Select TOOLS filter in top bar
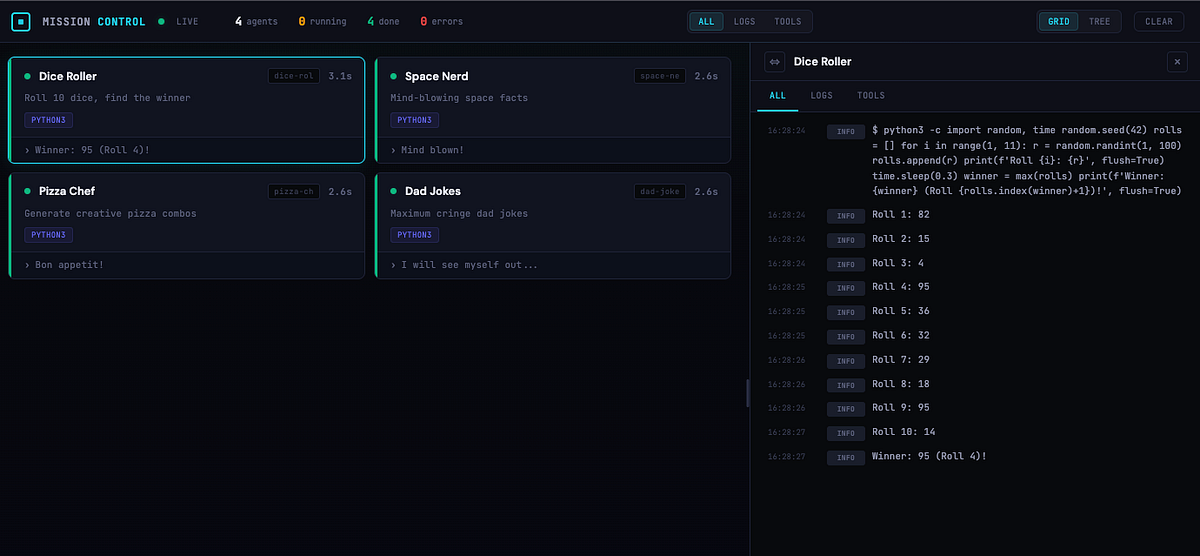The height and width of the screenshot is (556, 1200). pos(787,21)
